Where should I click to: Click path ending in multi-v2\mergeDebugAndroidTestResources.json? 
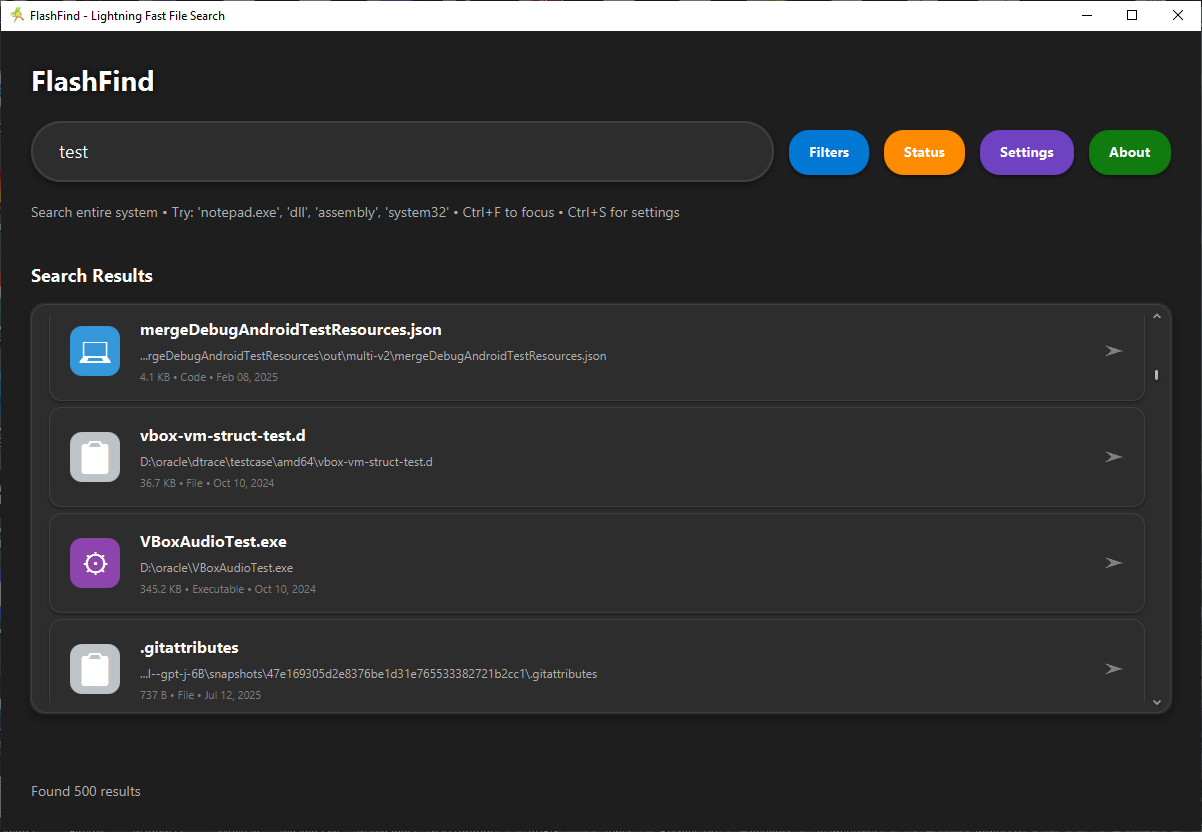[x=373, y=356]
